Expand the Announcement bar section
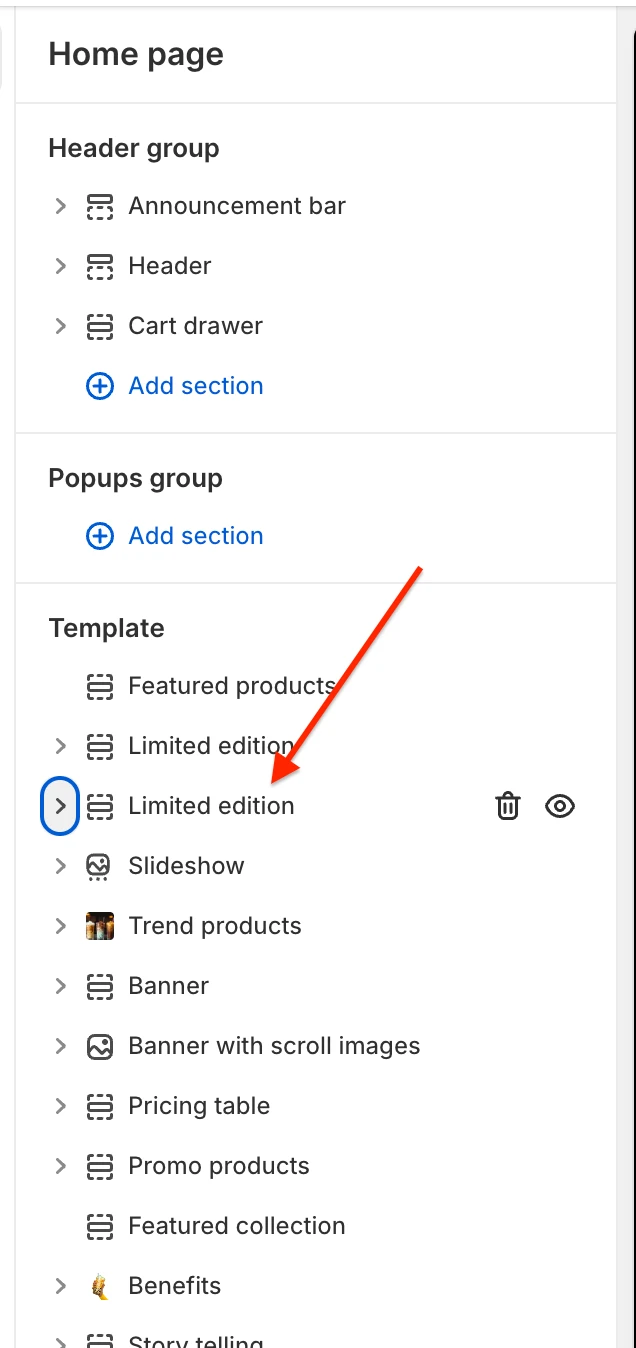The image size is (636, 1348). pos(61,206)
